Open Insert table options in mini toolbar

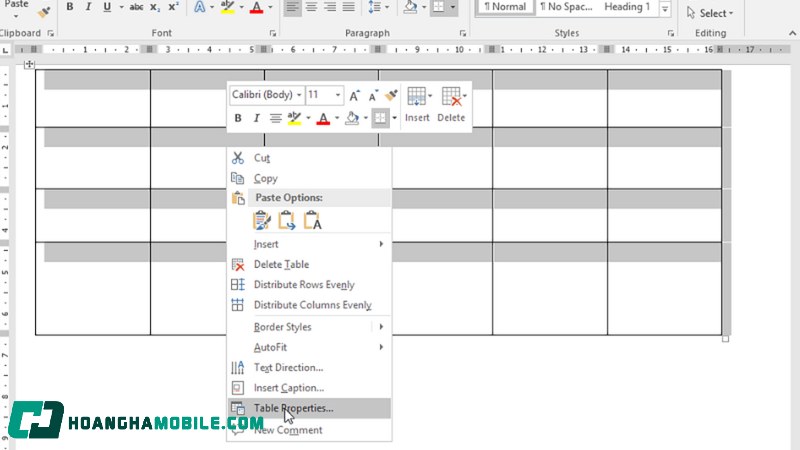[417, 105]
